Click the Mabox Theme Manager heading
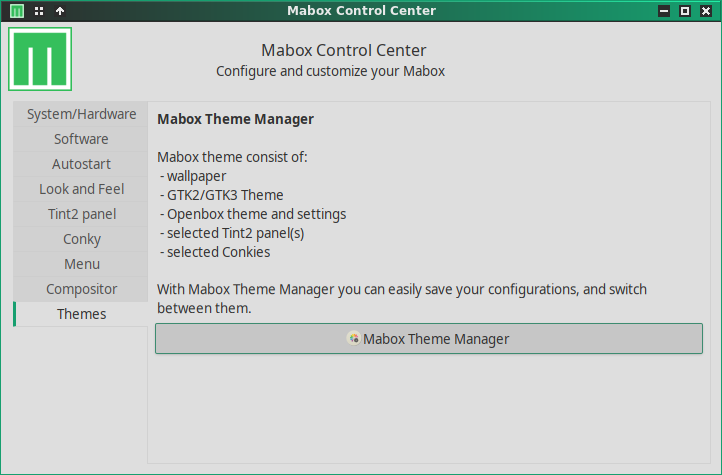The image size is (722, 475). [236, 119]
